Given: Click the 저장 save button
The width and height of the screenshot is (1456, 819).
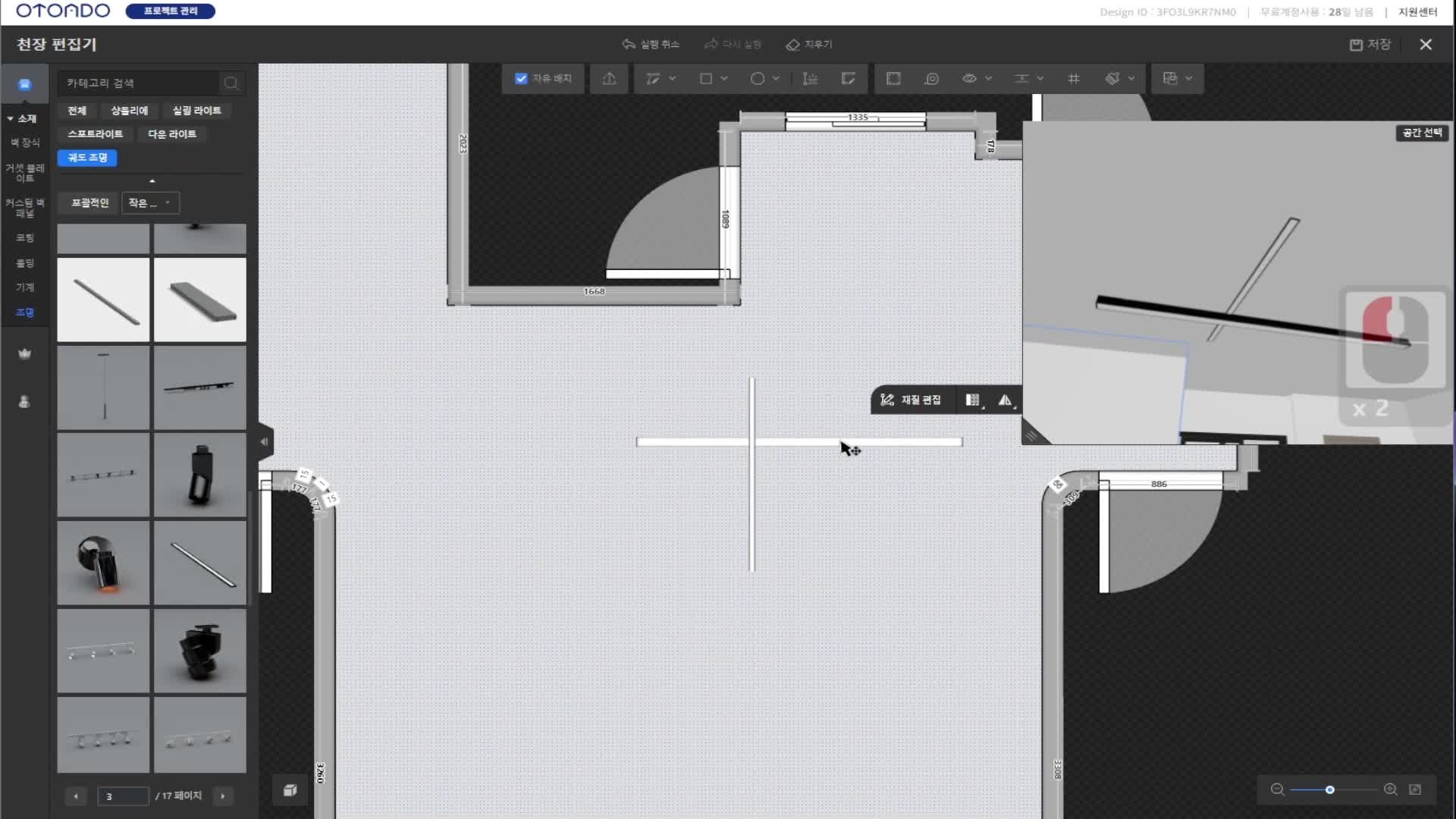Looking at the screenshot, I should [1370, 44].
